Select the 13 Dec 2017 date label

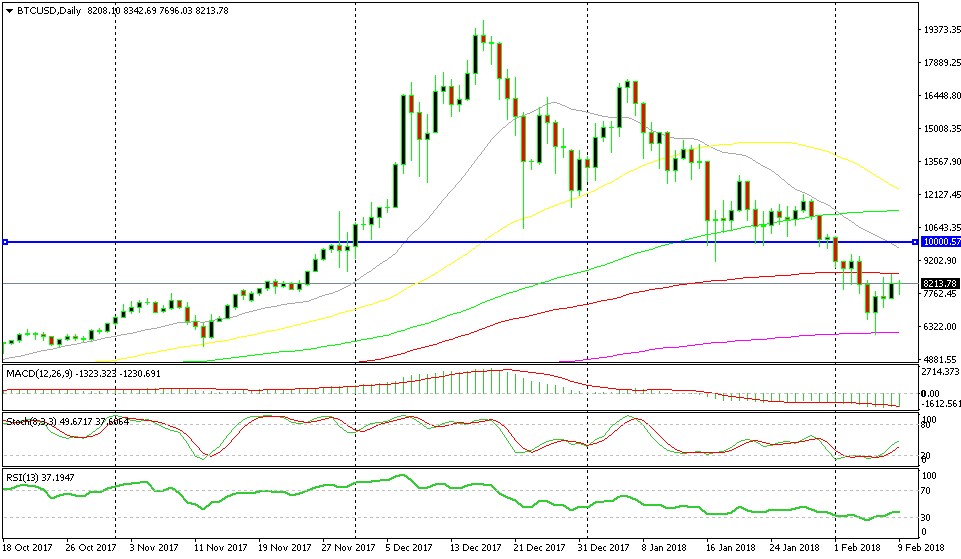pyautogui.click(x=476, y=547)
